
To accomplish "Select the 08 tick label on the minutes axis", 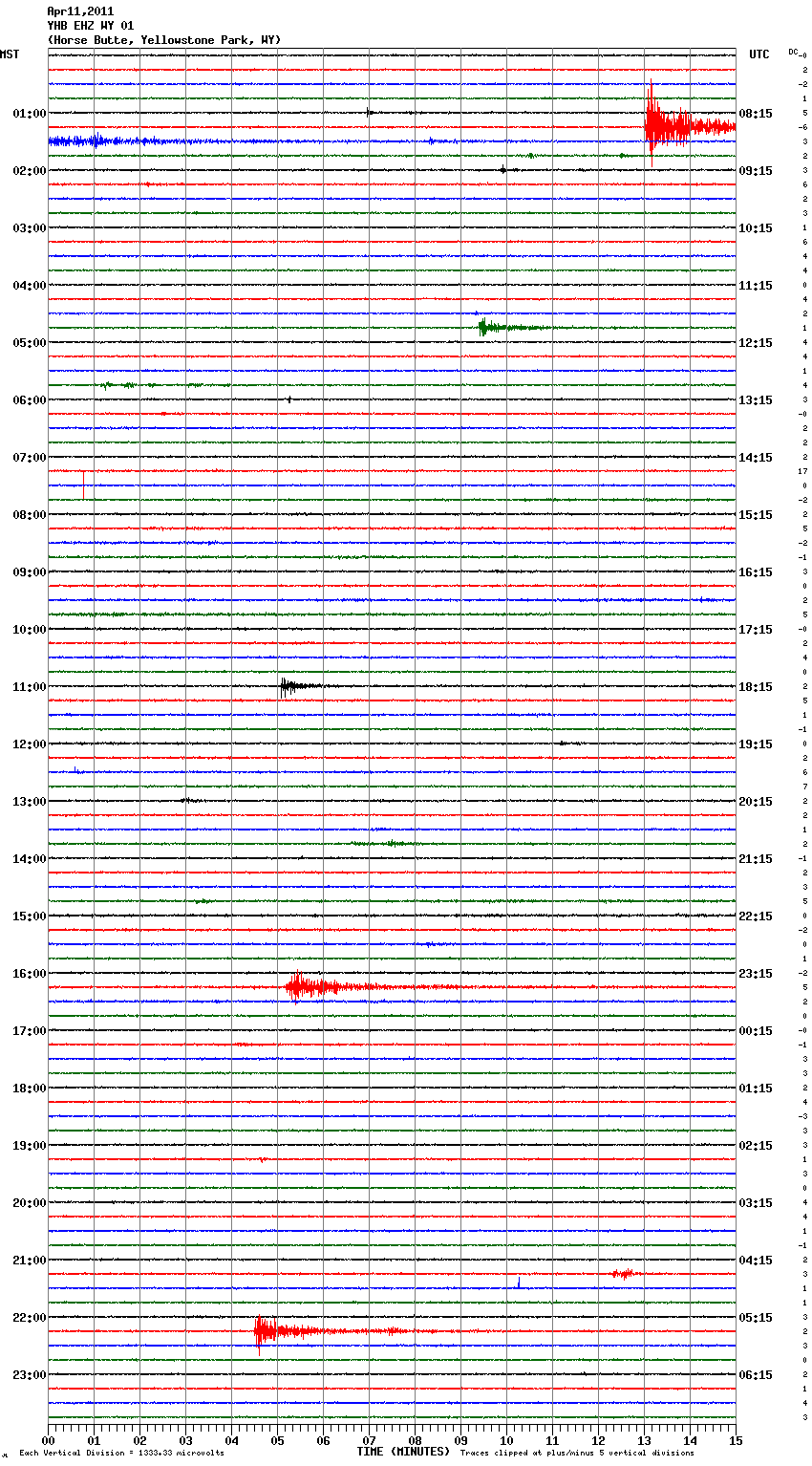I will coord(415,1440).
